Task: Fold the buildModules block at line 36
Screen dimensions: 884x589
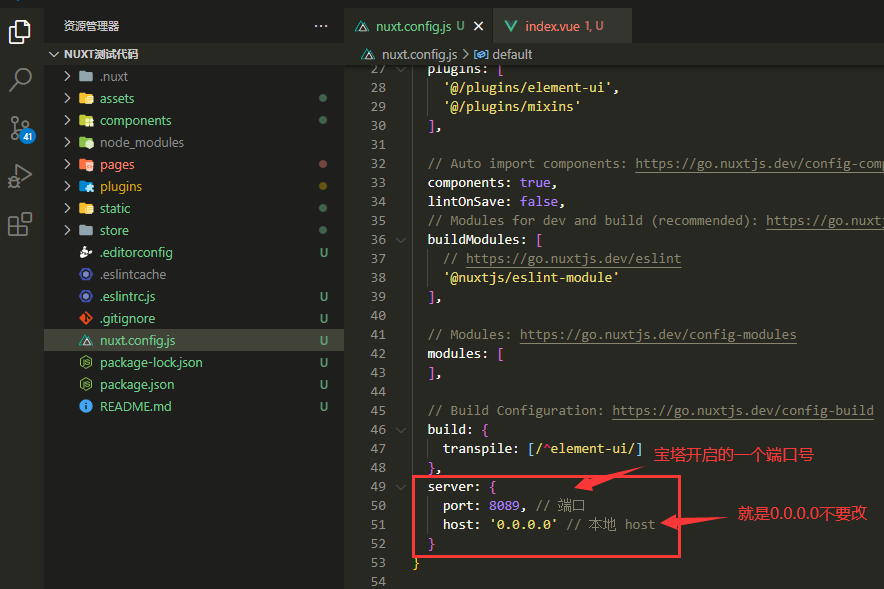Action: (401, 240)
